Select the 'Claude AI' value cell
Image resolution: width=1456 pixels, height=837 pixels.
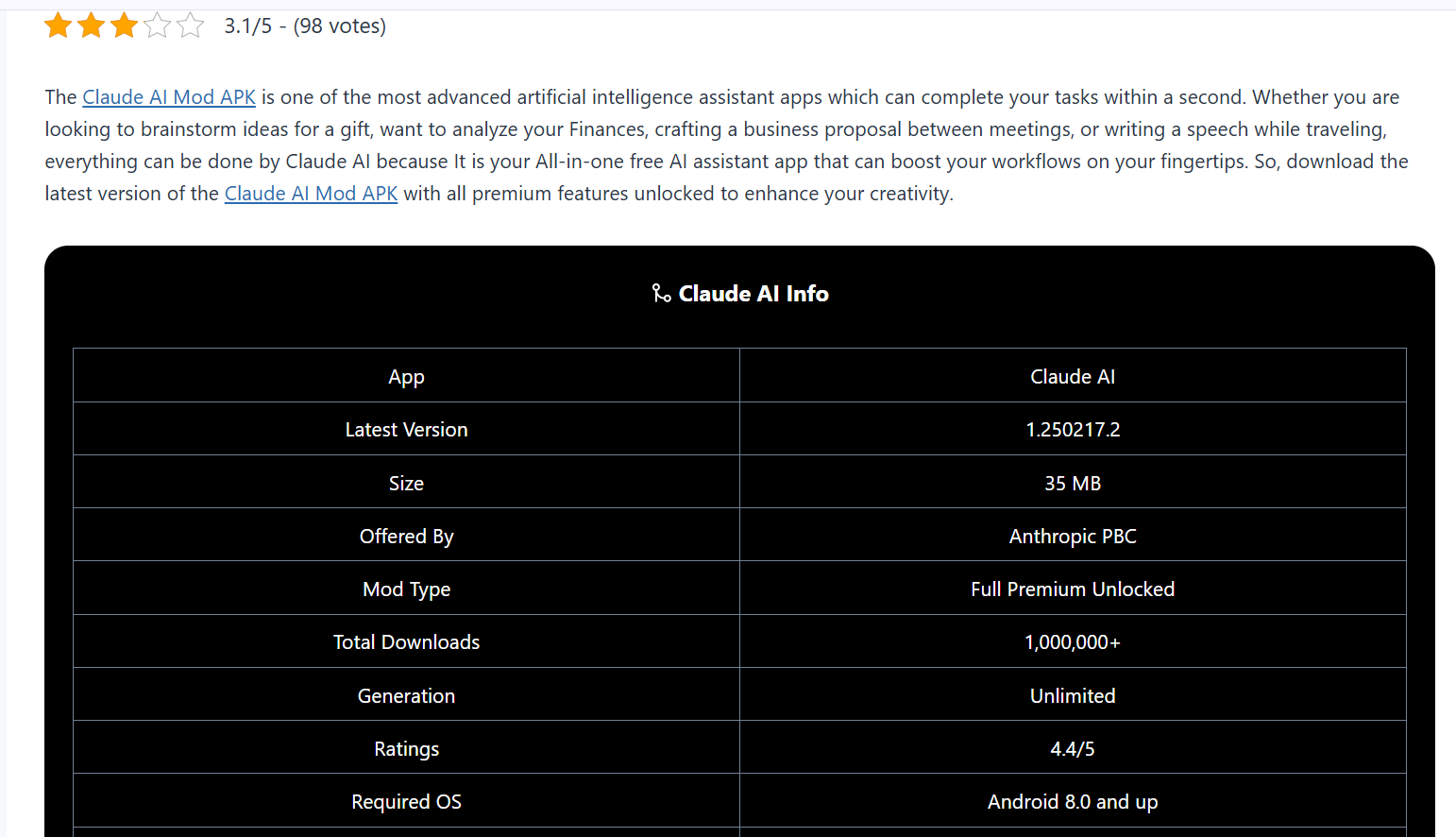[1073, 376]
